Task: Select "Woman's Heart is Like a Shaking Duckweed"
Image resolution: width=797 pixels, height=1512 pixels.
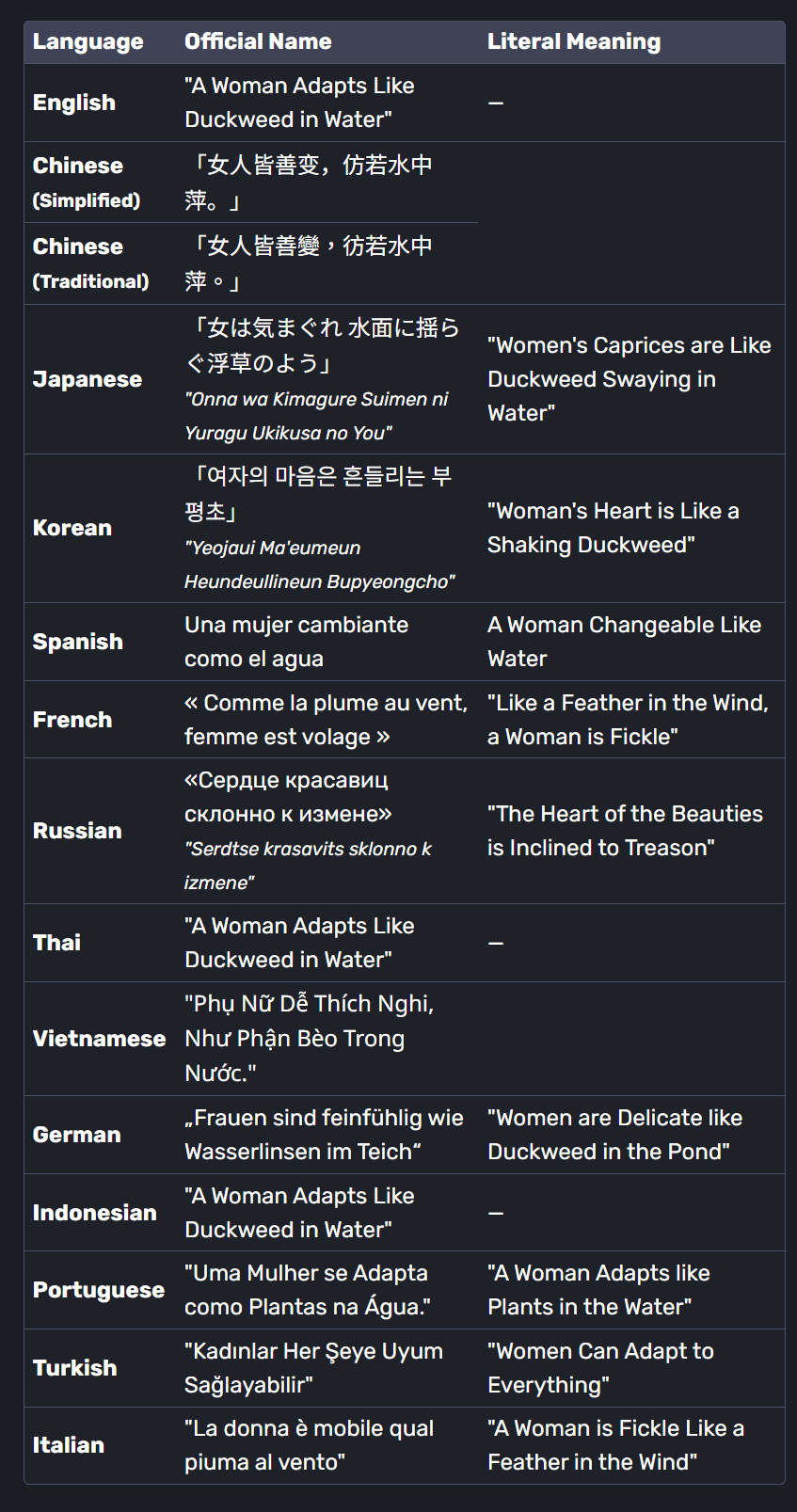Action: click(613, 528)
